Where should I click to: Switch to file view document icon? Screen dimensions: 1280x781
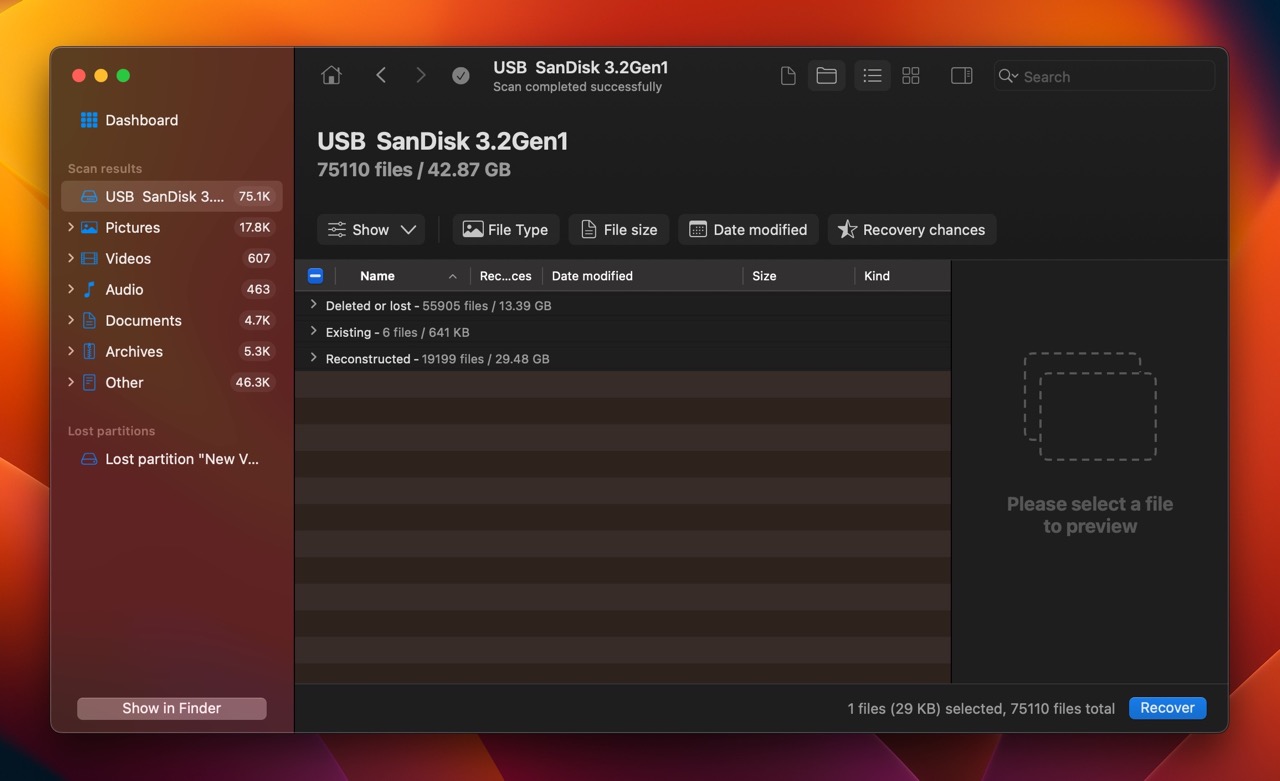click(x=788, y=76)
